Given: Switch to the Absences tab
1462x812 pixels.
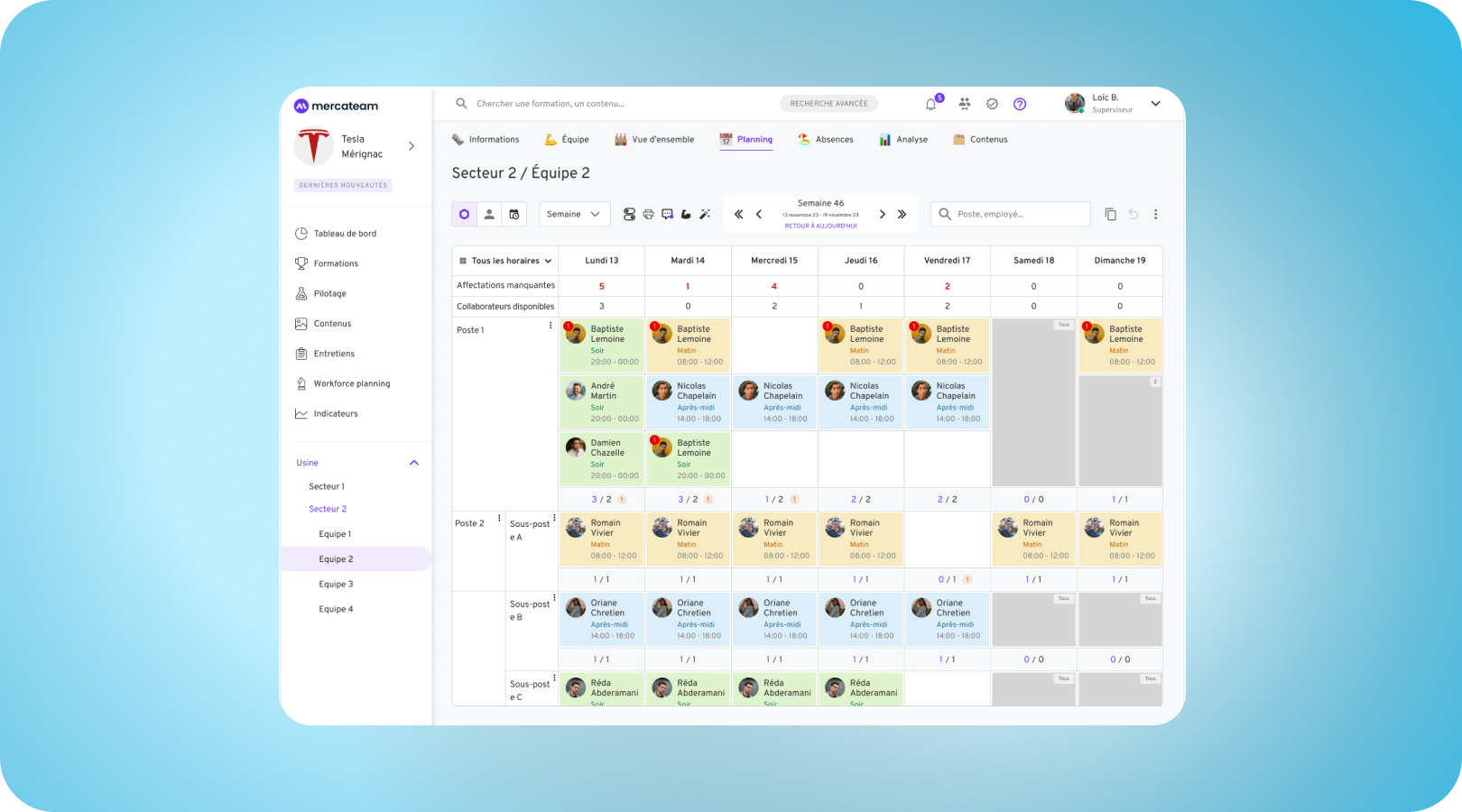Looking at the screenshot, I should pyautogui.click(x=826, y=140).
